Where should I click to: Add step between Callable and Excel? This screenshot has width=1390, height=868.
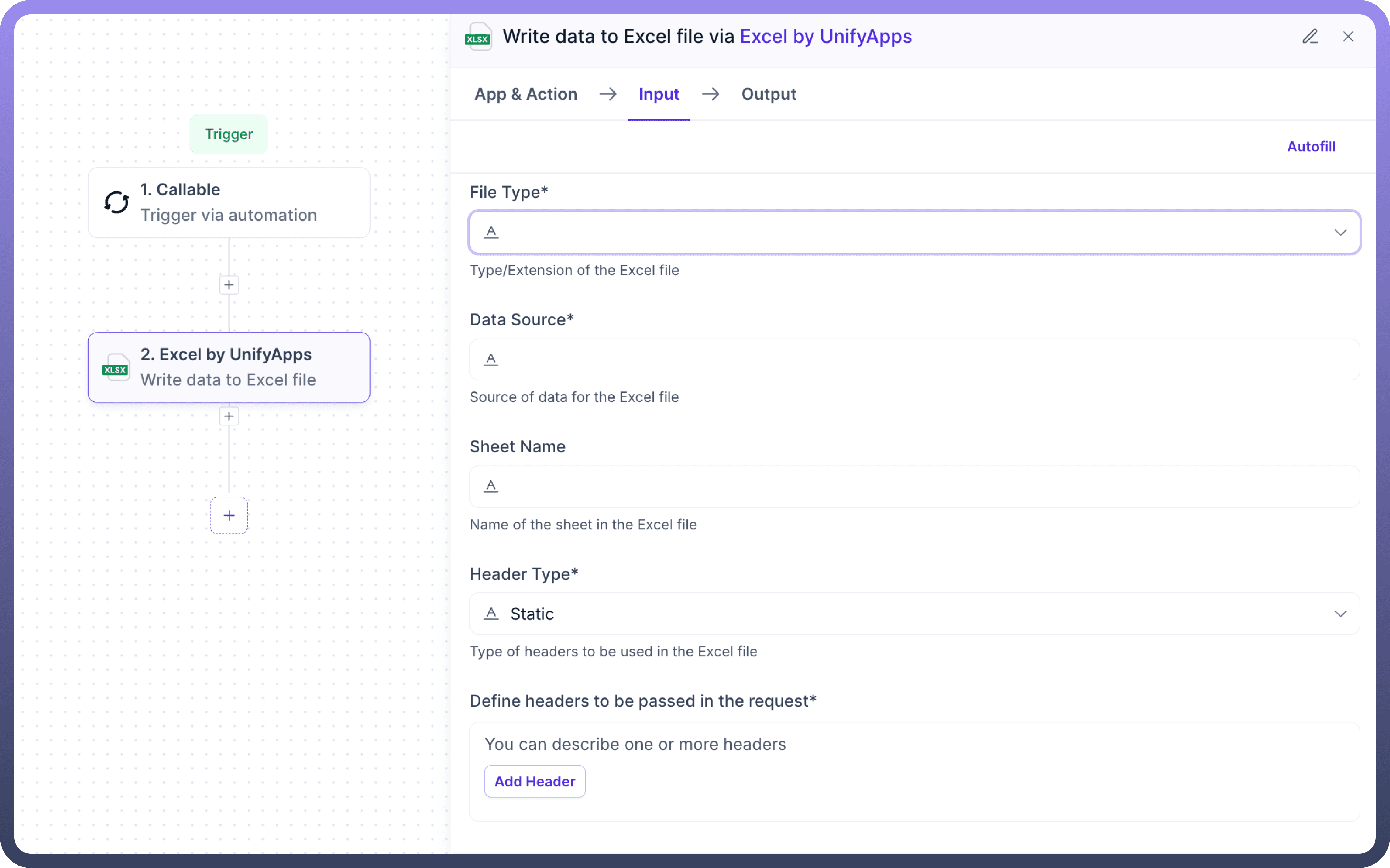pos(229,285)
